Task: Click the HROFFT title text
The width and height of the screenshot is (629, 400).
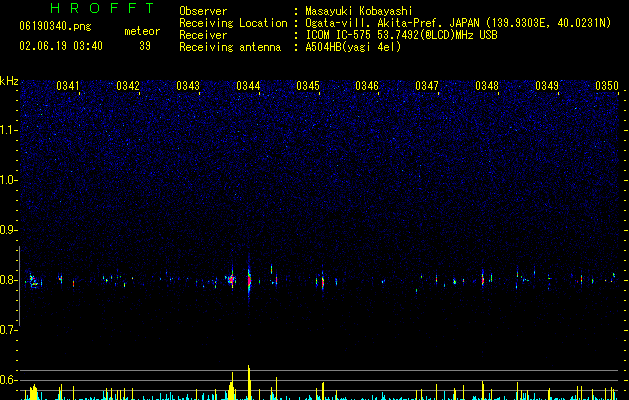Action: click(x=102, y=8)
